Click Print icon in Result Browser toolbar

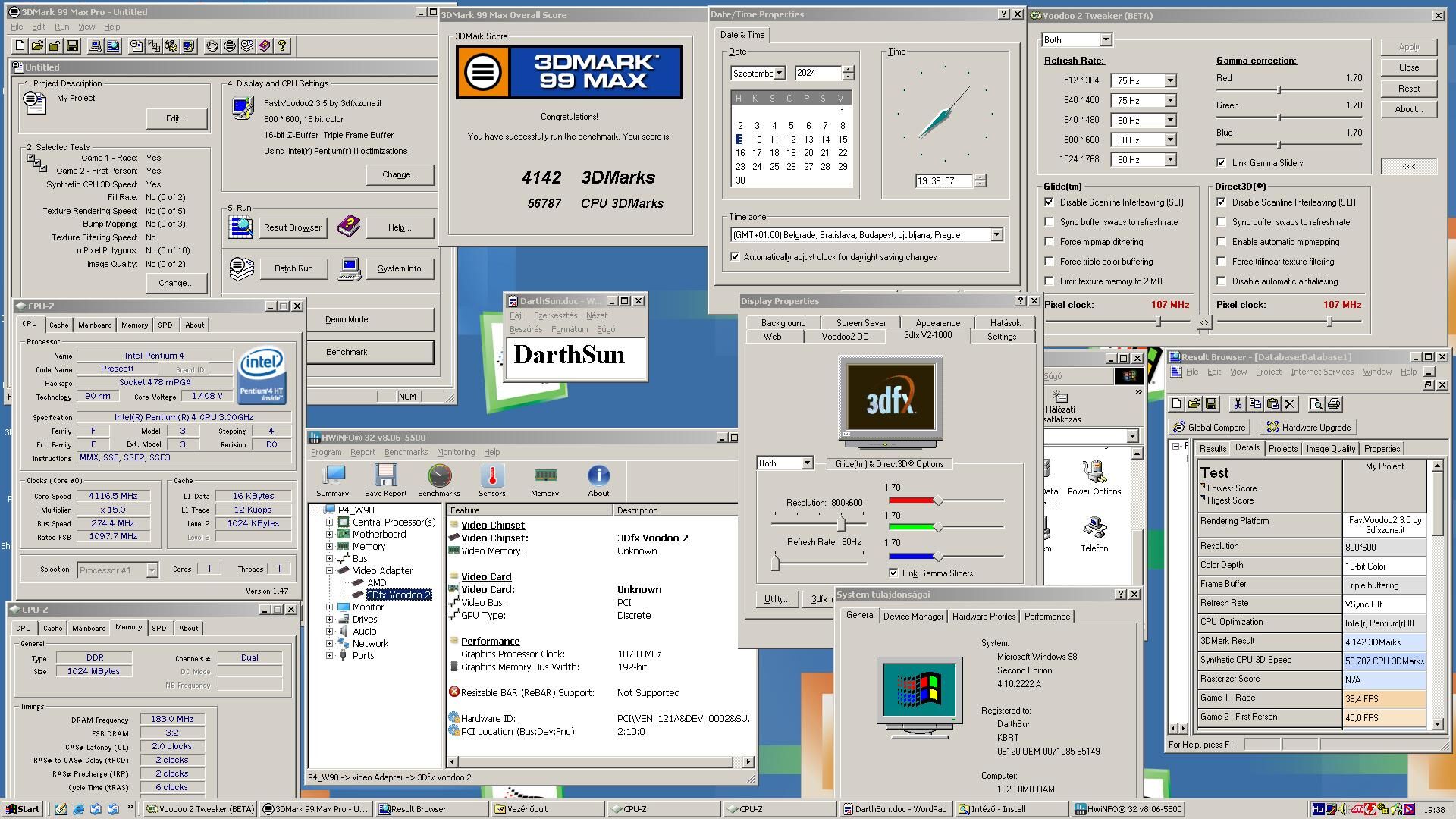tap(1334, 404)
